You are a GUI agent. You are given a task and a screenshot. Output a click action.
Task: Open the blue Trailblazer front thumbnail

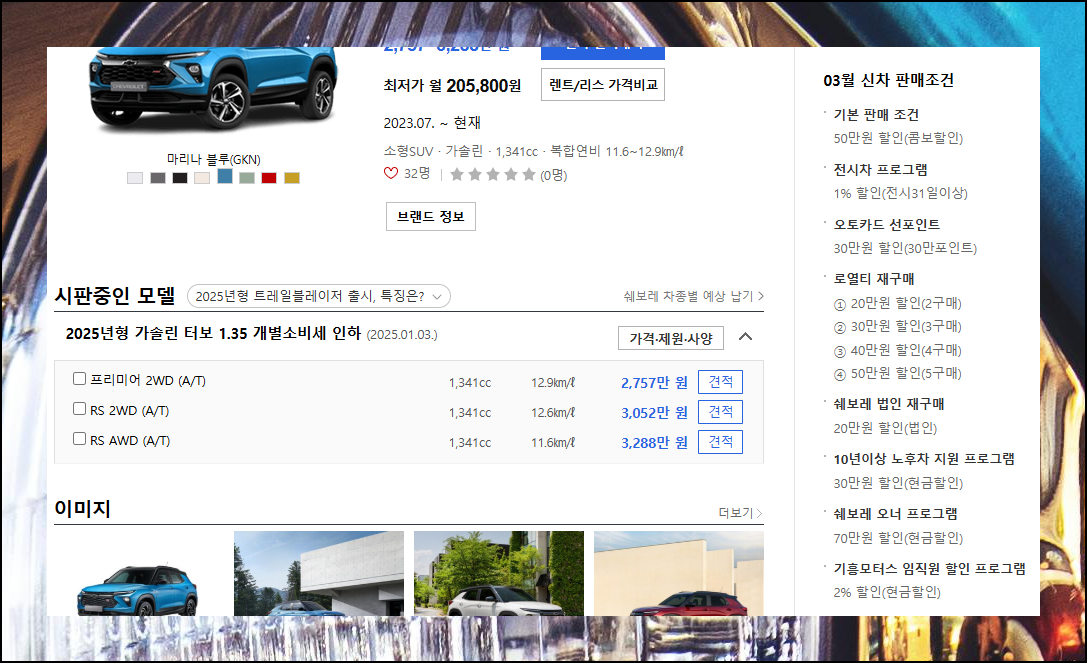coord(139,574)
